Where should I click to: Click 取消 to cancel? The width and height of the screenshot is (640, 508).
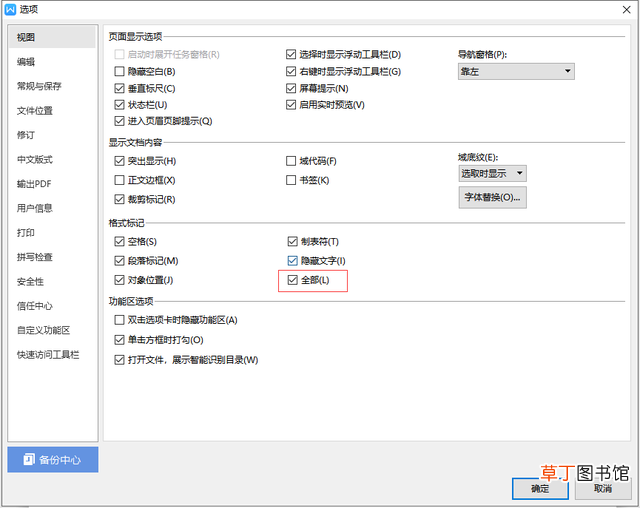tap(603, 488)
